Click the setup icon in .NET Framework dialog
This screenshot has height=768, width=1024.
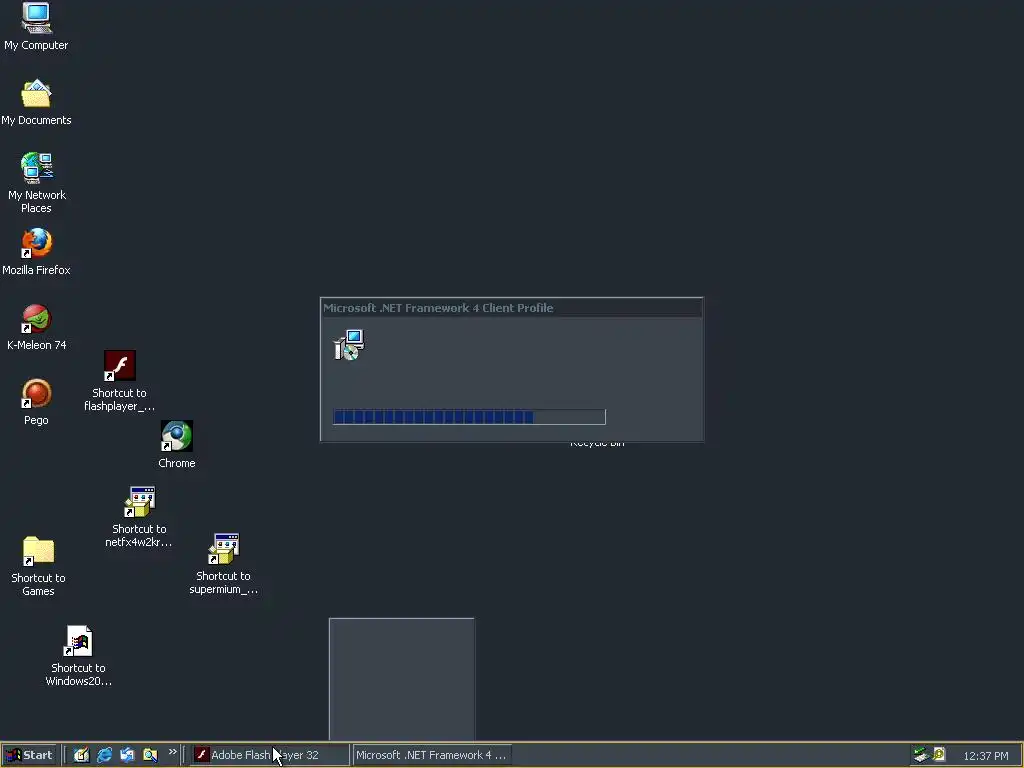pos(349,345)
